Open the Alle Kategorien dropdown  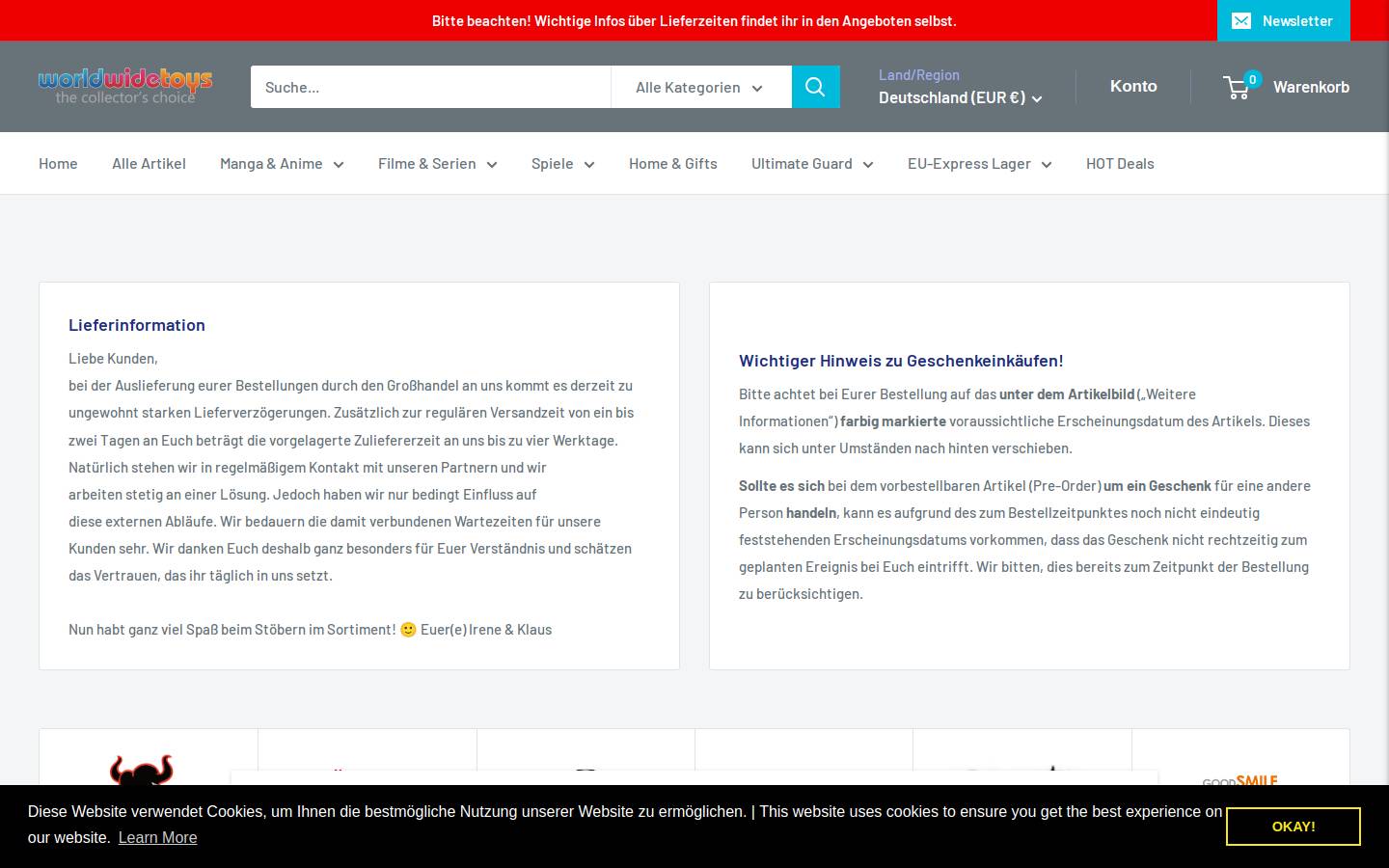point(700,87)
